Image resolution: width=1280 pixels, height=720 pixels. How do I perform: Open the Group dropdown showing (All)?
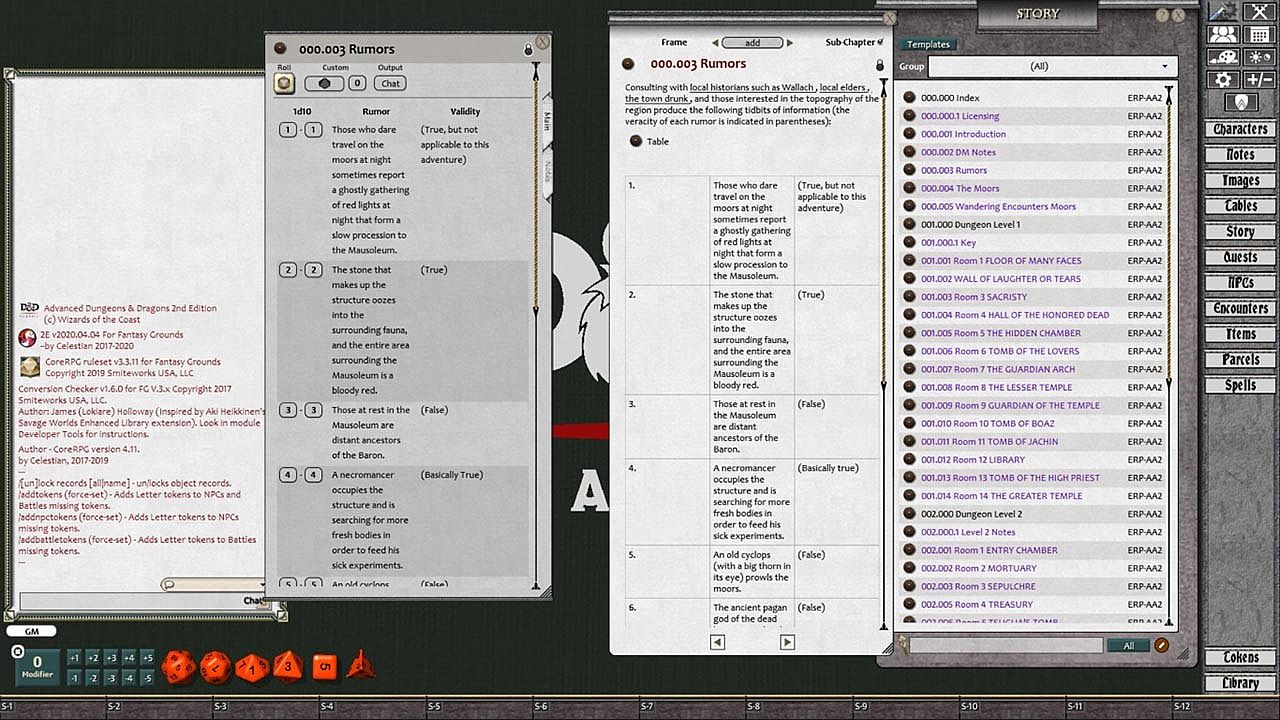pos(1052,66)
